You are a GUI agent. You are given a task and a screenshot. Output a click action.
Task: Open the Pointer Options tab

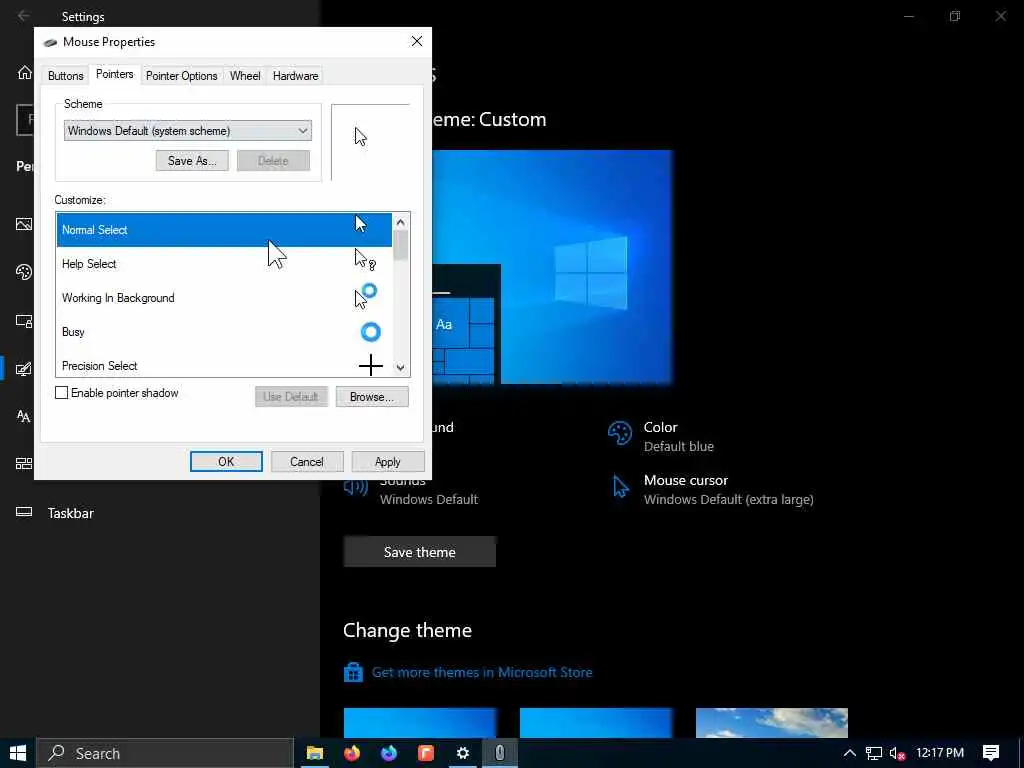pyautogui.click(x=182, y=76)
